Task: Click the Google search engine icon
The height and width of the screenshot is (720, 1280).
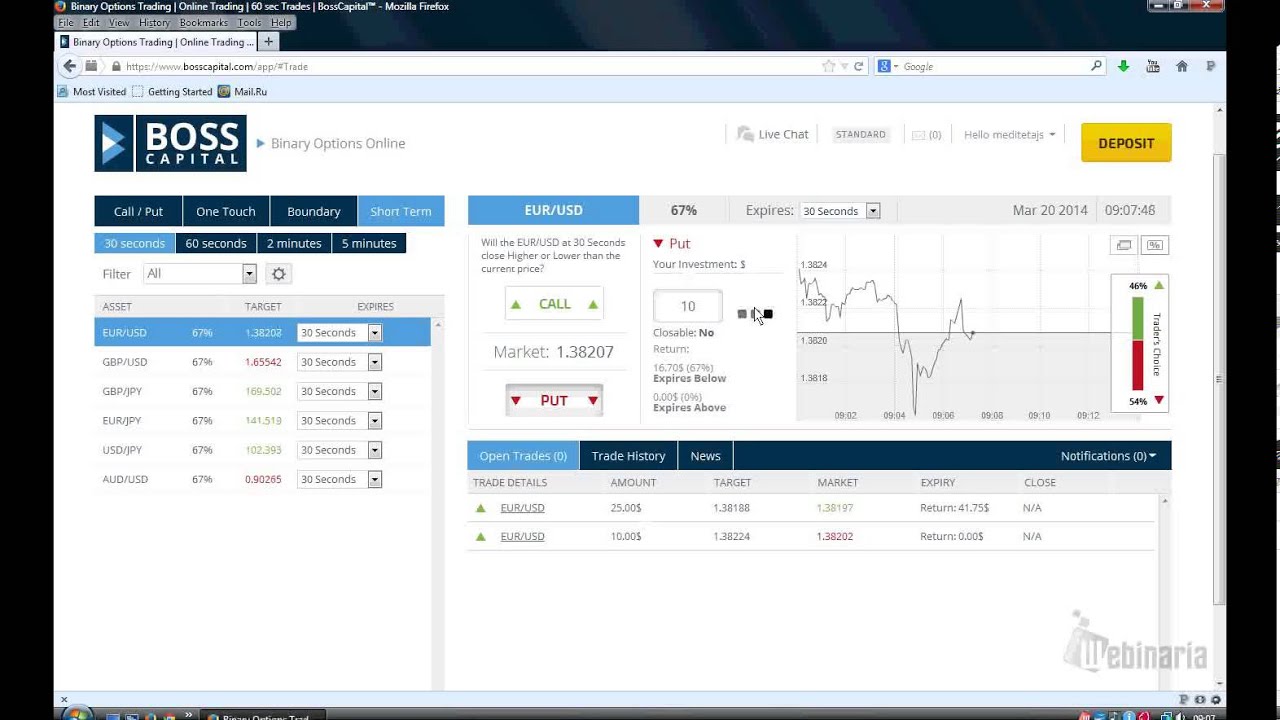Action: point(884,66)
